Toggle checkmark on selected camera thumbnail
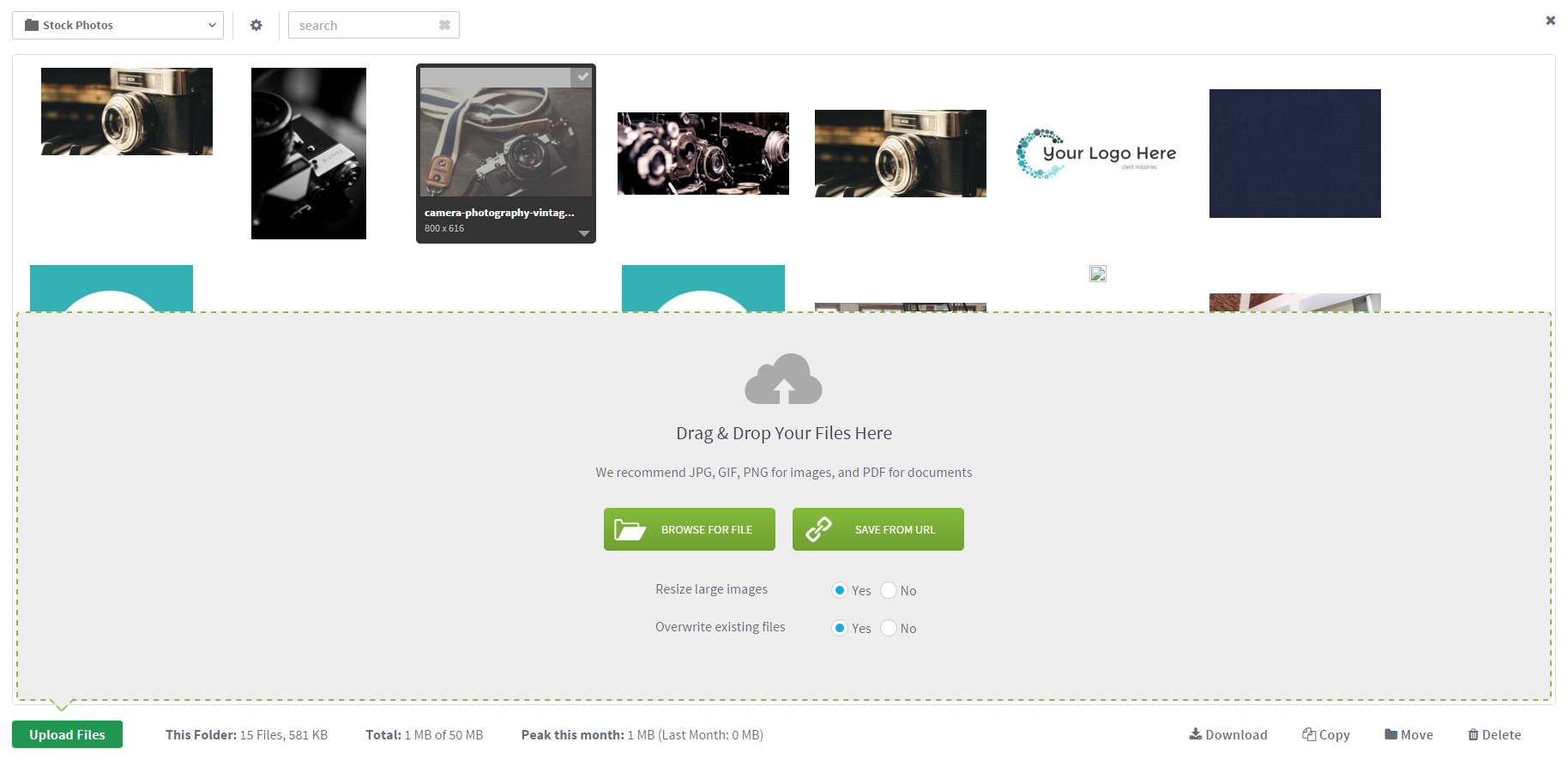The image size is (1568, 760). click(x=582, y=76)
